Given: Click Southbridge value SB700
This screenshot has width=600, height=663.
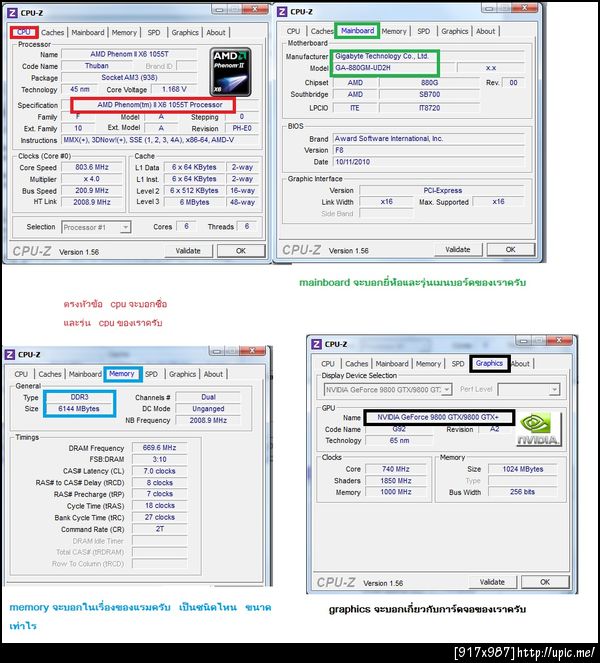Looking at the screenshot, I should (430, 95).
